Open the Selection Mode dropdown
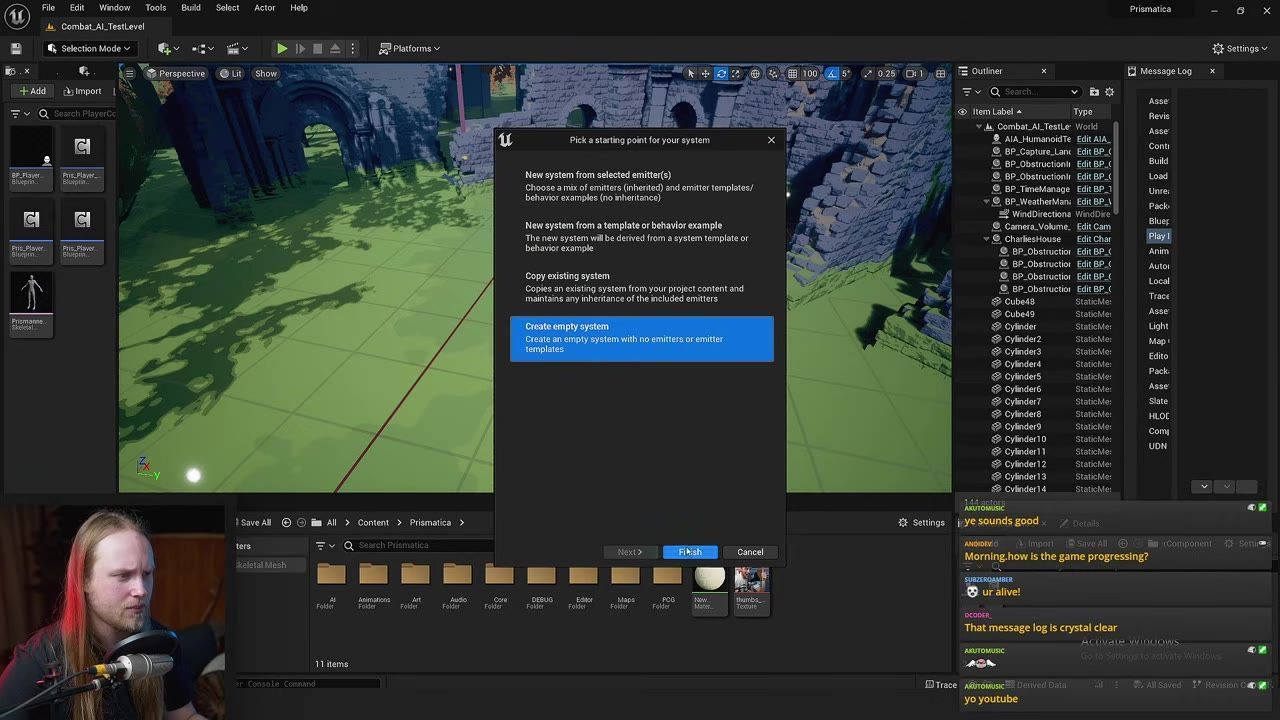Viewport: 1280px width, 720px height. click(89, 48)
